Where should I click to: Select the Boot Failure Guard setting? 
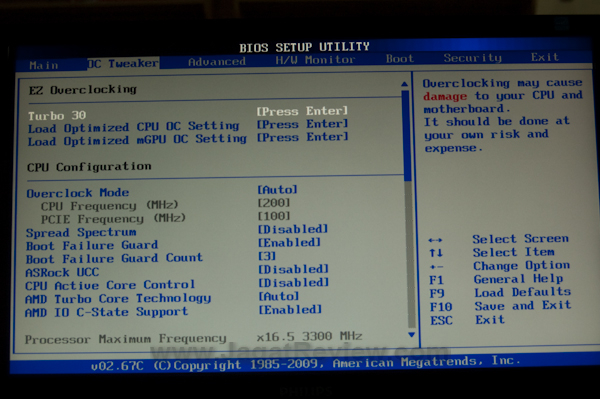click(x=92, y=245)
